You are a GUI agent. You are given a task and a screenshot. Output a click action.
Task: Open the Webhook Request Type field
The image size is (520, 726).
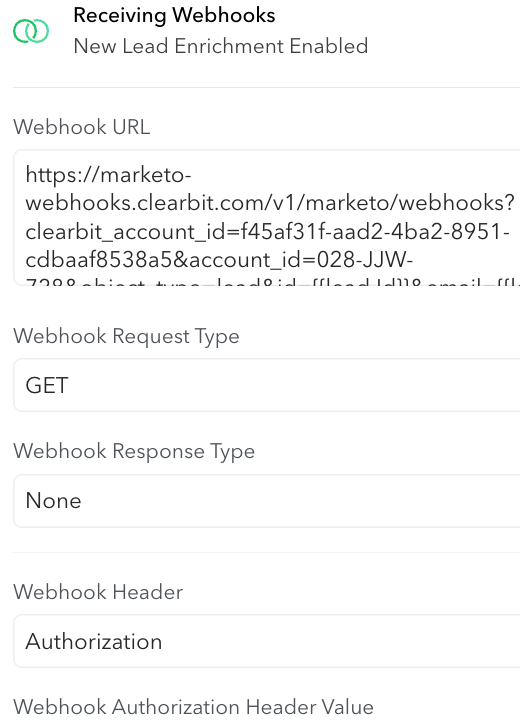[266, 385]
